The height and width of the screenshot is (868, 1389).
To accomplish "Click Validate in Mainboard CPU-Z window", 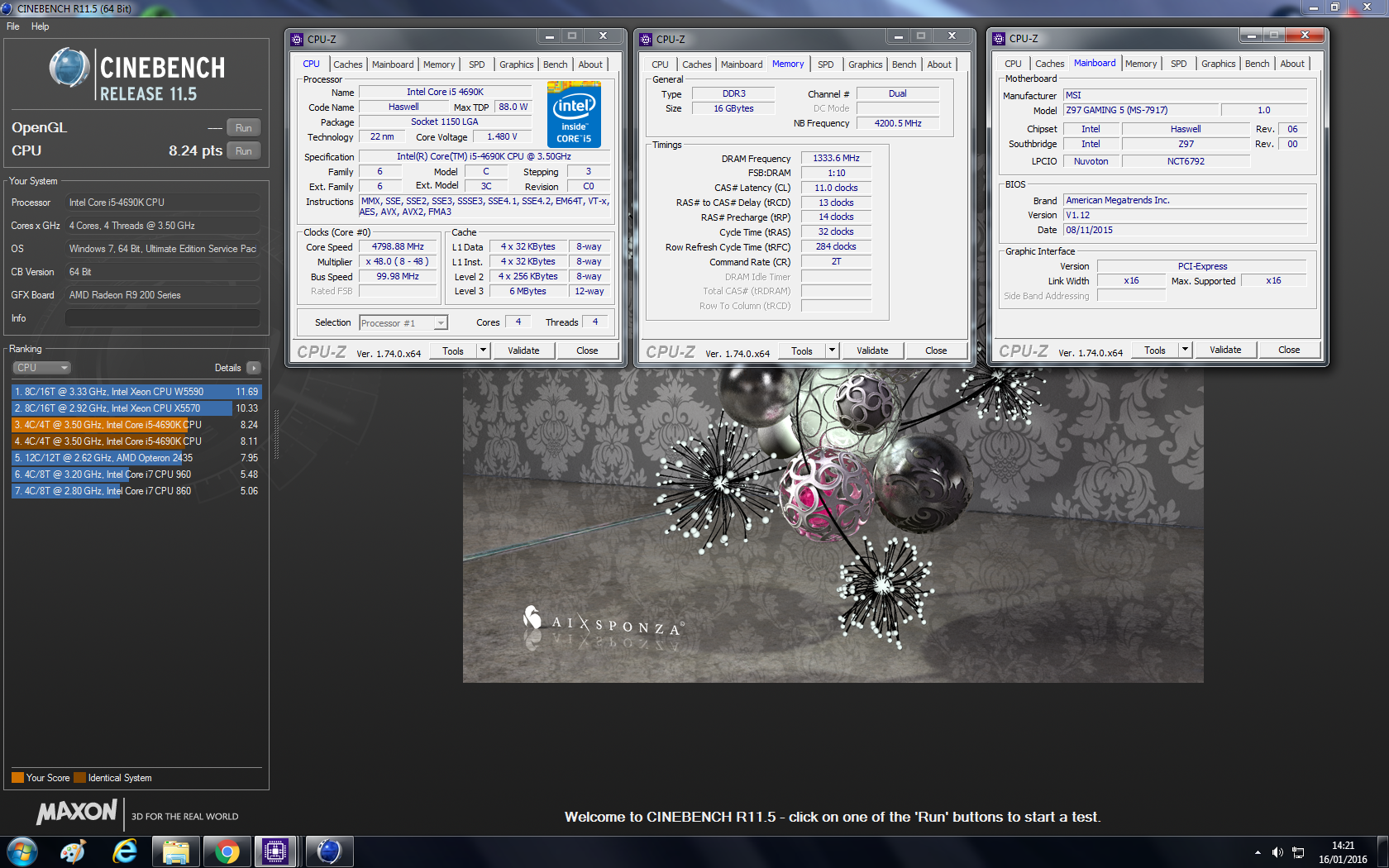I will 1225,350.
